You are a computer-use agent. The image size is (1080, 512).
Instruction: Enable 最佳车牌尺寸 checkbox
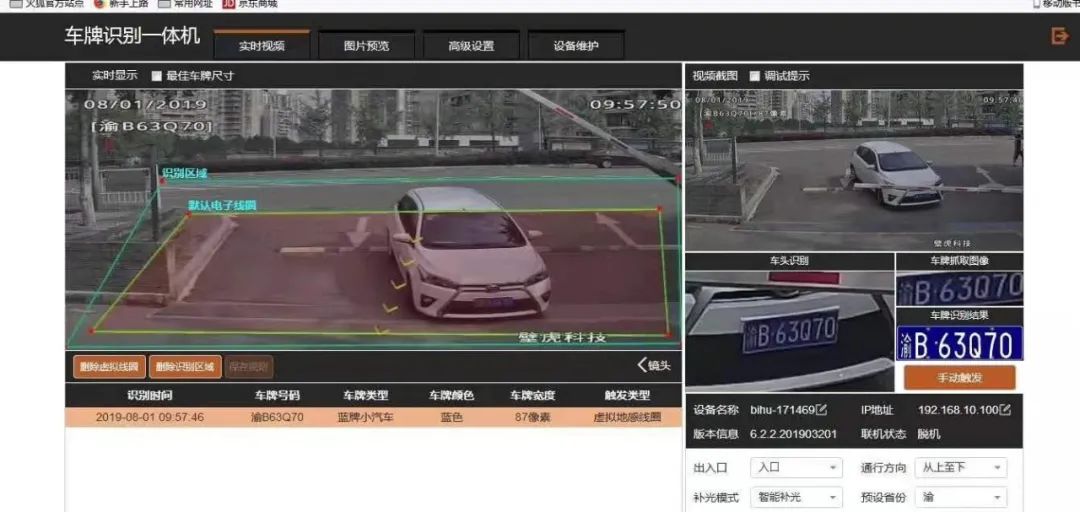coord(156,76)
